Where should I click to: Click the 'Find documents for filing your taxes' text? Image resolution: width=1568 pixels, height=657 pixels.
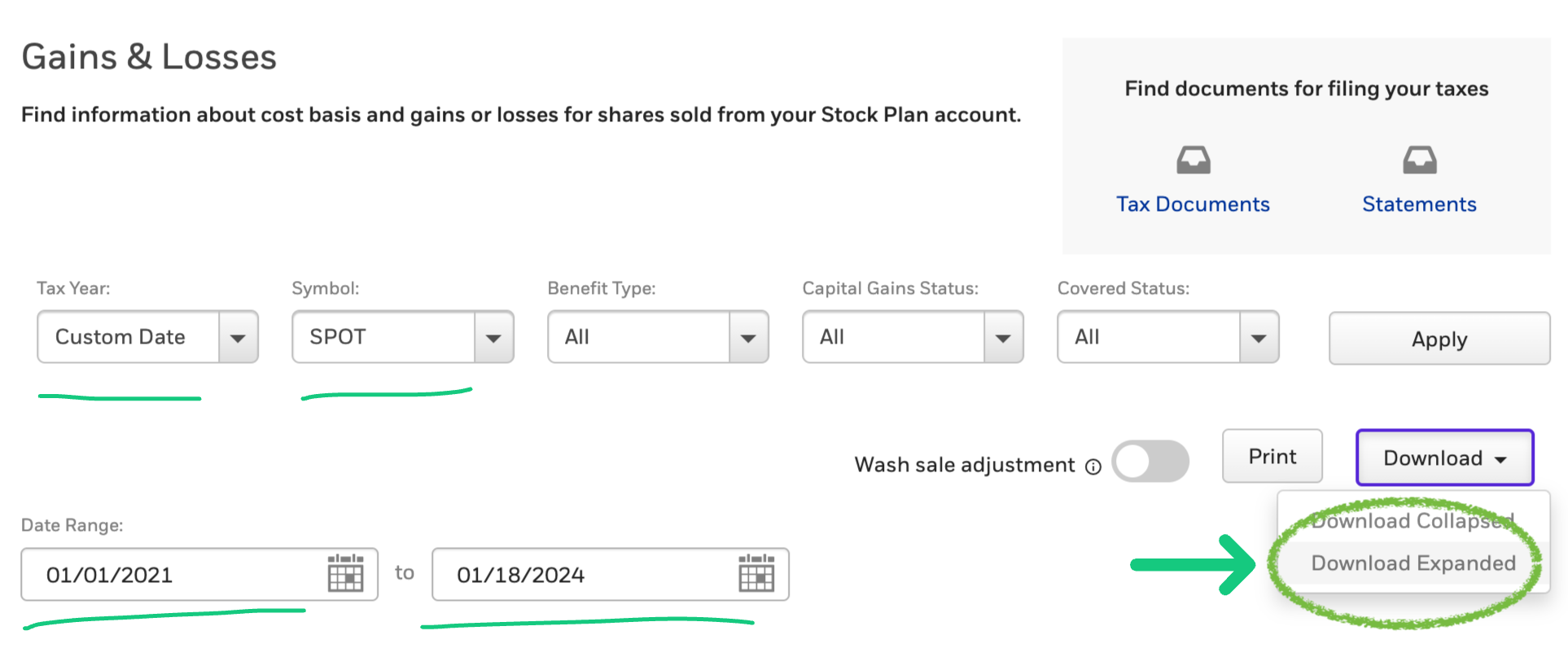coord(1307,88)
